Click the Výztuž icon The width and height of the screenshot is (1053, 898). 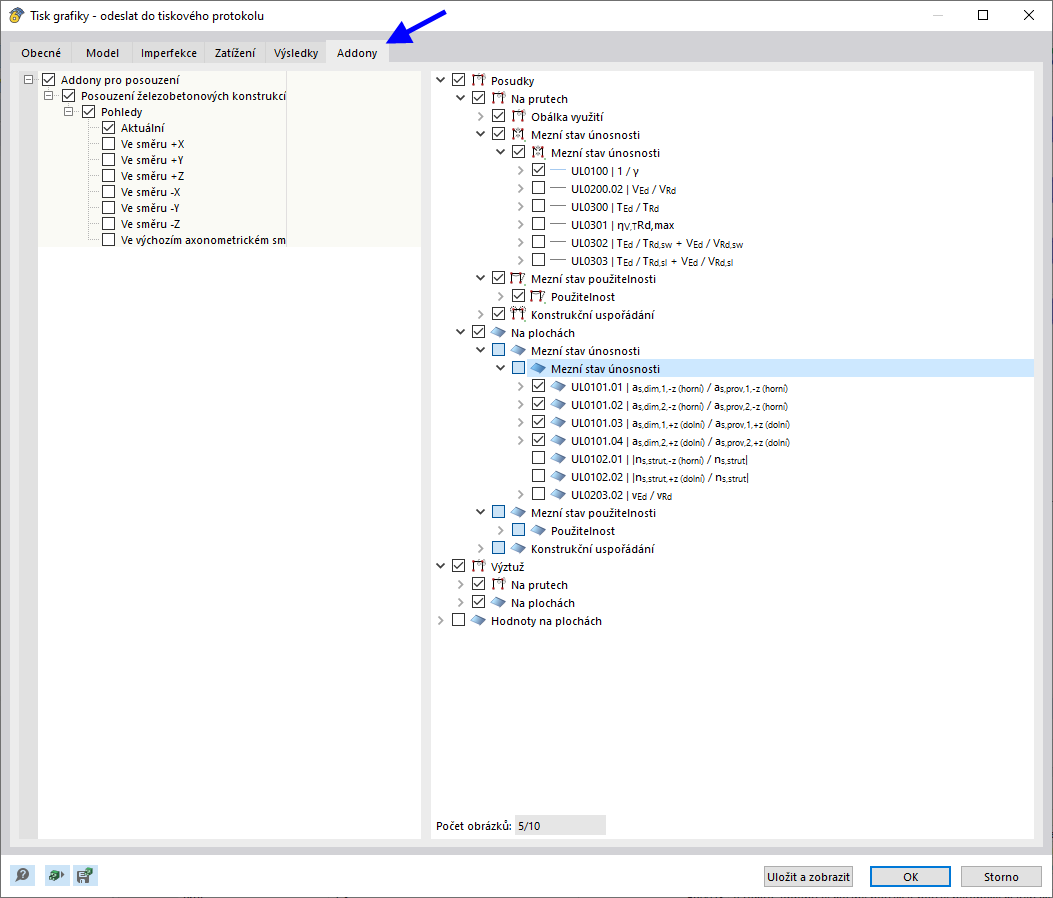478,566
